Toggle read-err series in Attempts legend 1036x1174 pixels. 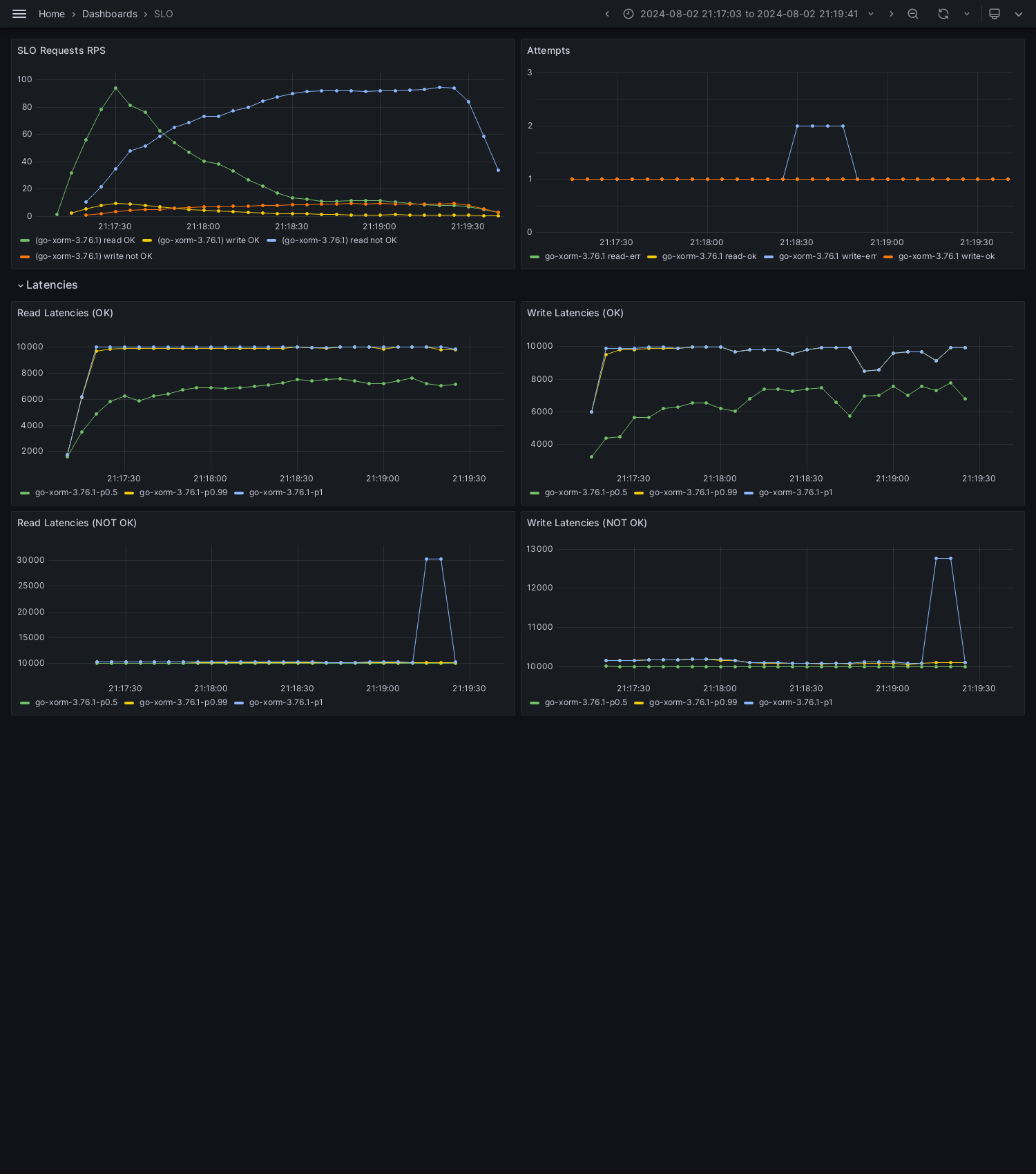[x=593, y=256]
